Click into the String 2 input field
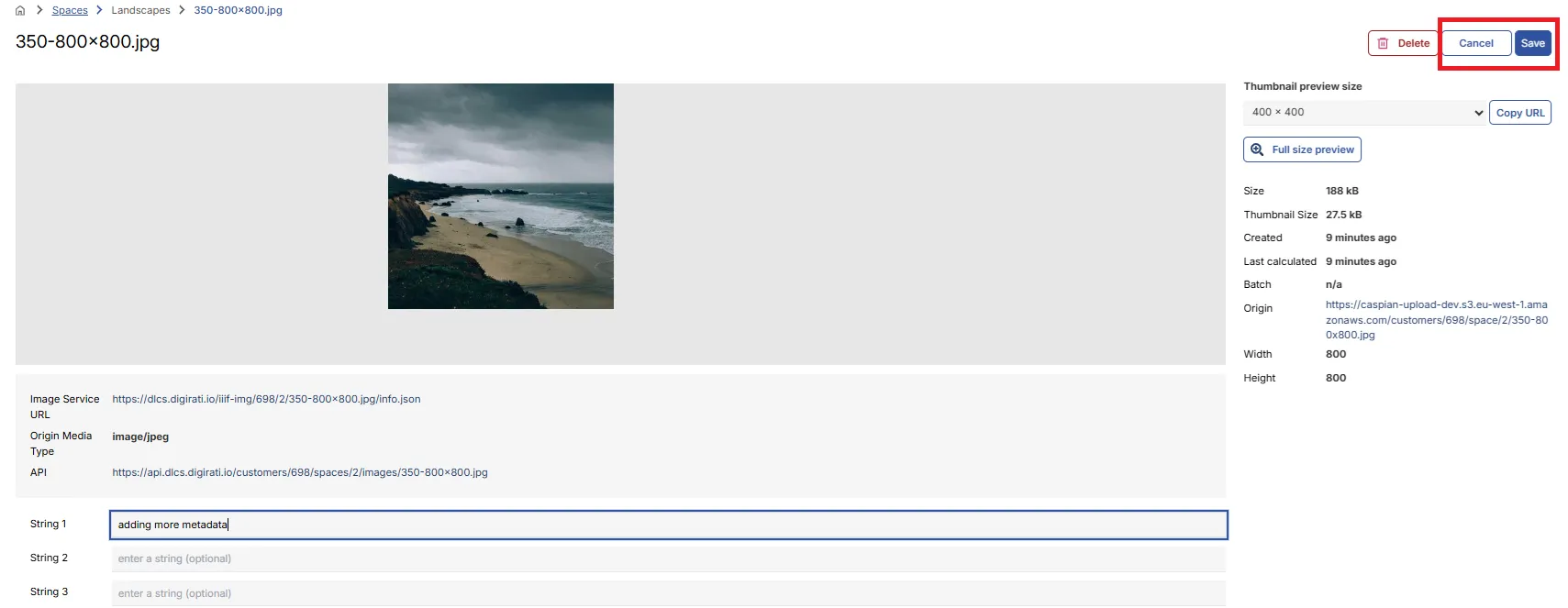1568x608 pixels. (x=668, y=558)
